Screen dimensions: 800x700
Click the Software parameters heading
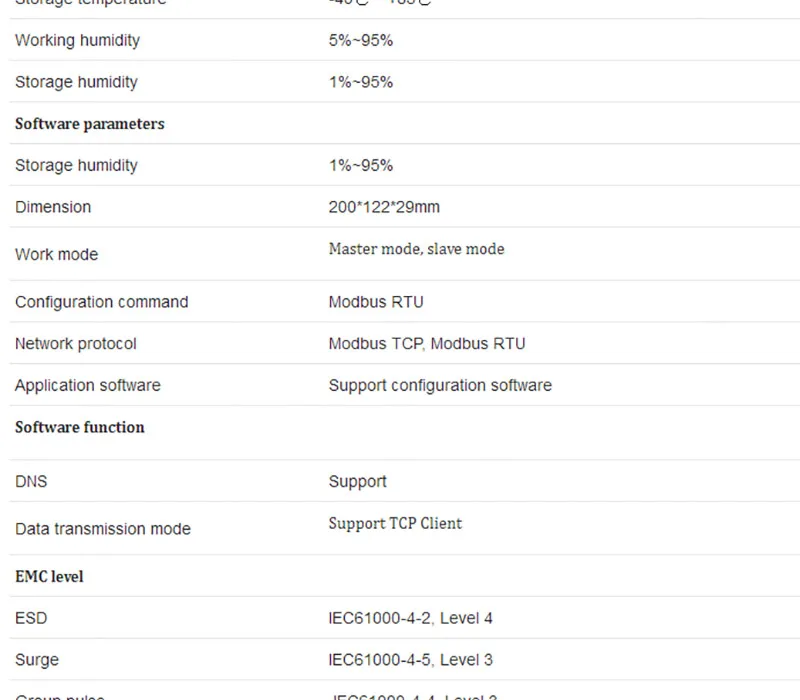pos(90,124)
